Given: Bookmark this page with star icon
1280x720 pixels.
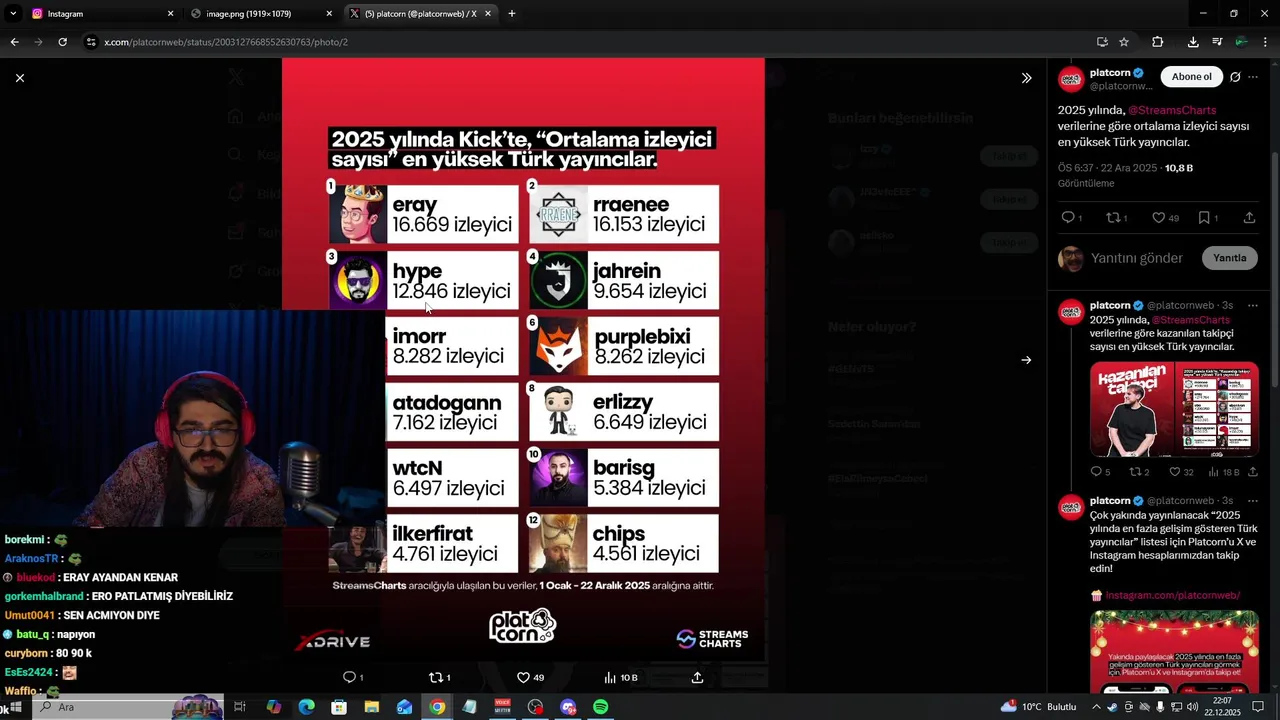Looking at the screenshot, I should tap(1124, 42).
